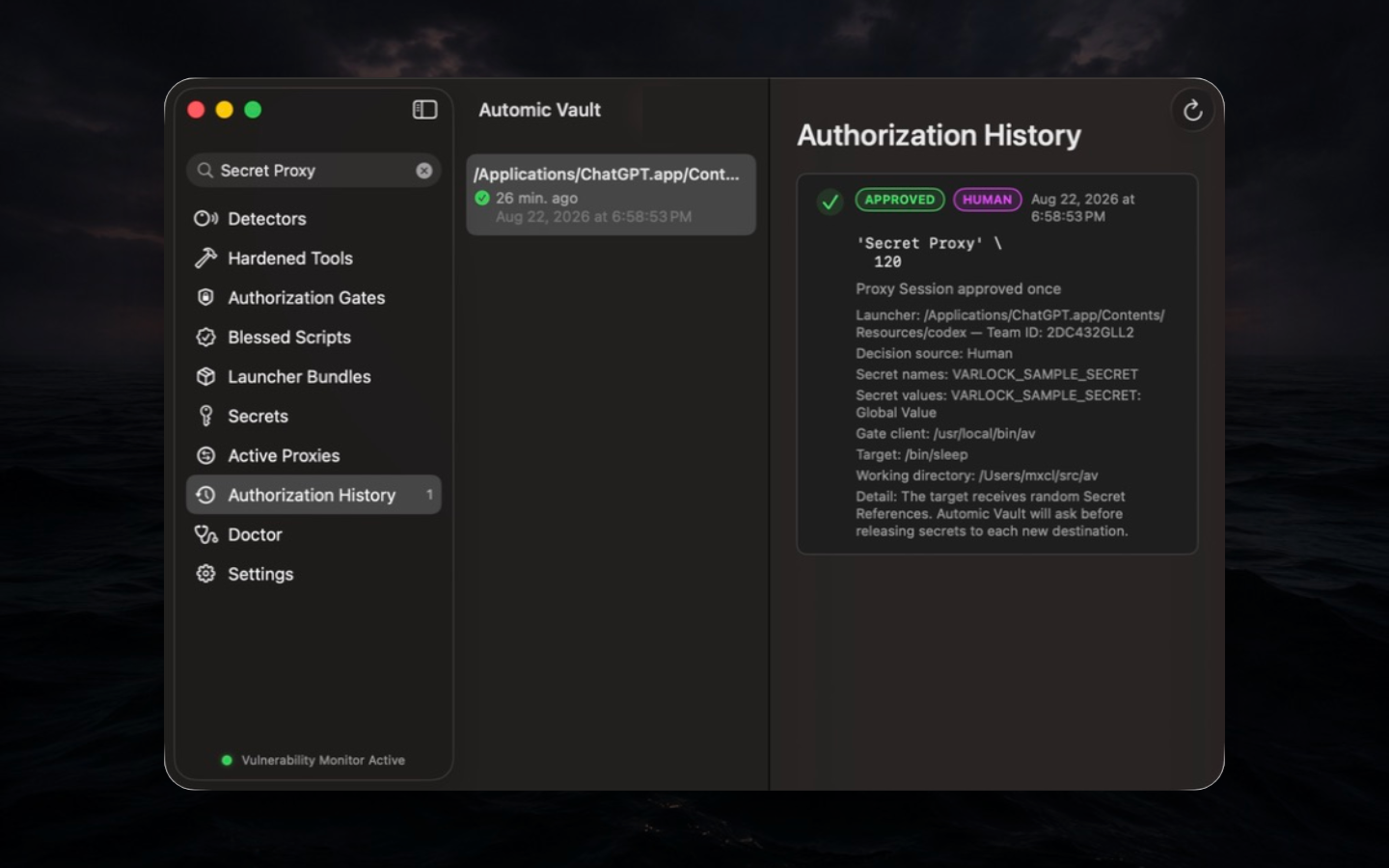Click the refresh icon beside Authorization History
This screenshot has height=868, width=1389.
click(x=1192, y=111)
